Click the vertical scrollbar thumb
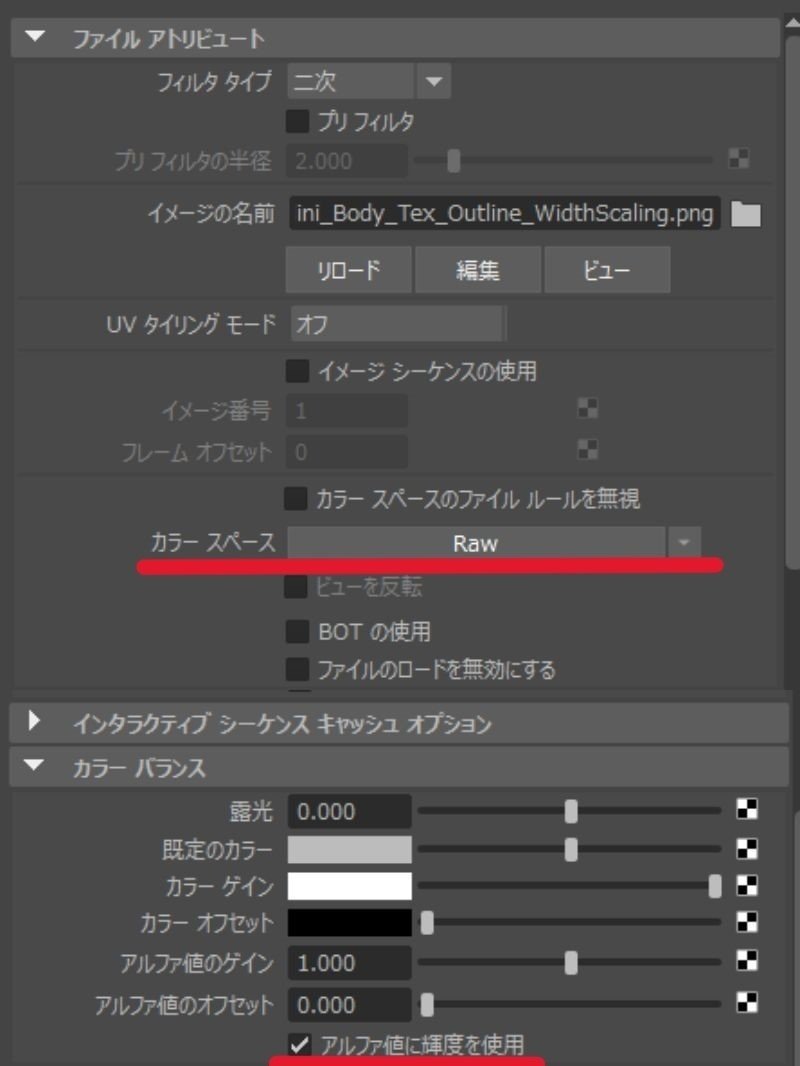800x1066 pixels. coord(792,303)
